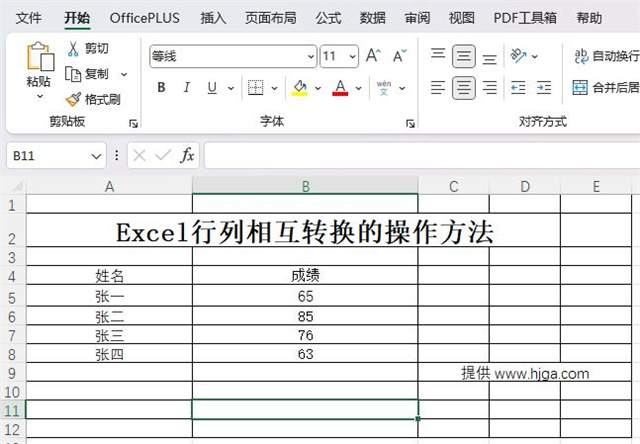Expand the Name Box dropdown arrow
Image resolution: width=640 pixels, height=444 pixels.
click(96, 155)
